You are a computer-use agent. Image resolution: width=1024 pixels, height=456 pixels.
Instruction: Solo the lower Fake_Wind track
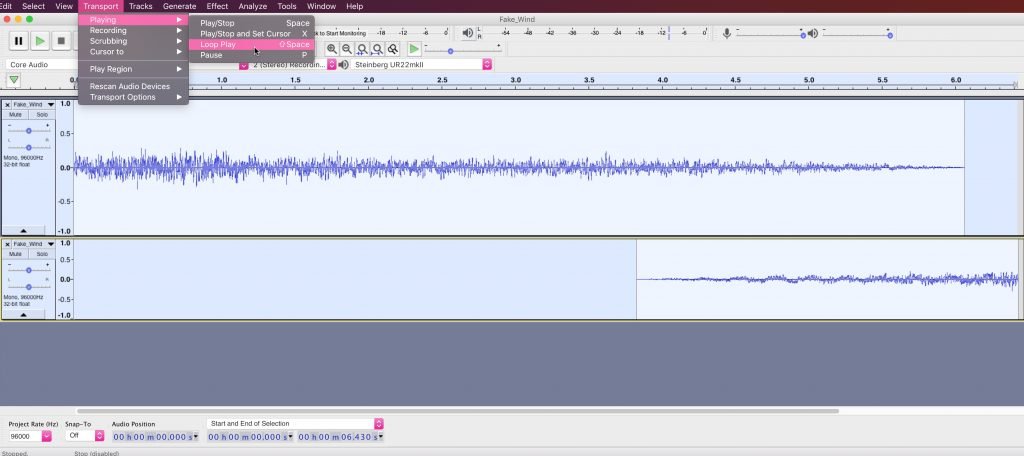tap(42, 253)
